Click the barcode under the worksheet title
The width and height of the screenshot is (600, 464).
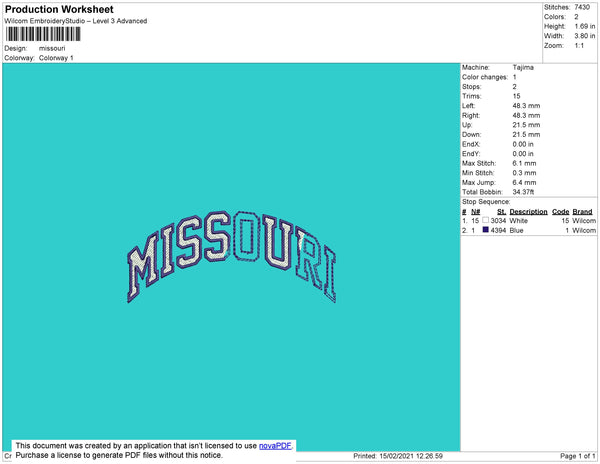(x=43, y=34)
